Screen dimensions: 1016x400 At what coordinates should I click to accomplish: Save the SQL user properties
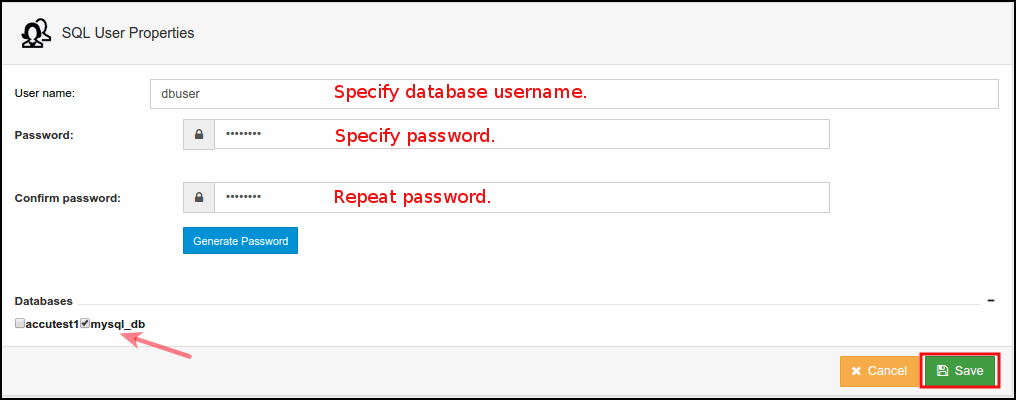pos(959,371)
